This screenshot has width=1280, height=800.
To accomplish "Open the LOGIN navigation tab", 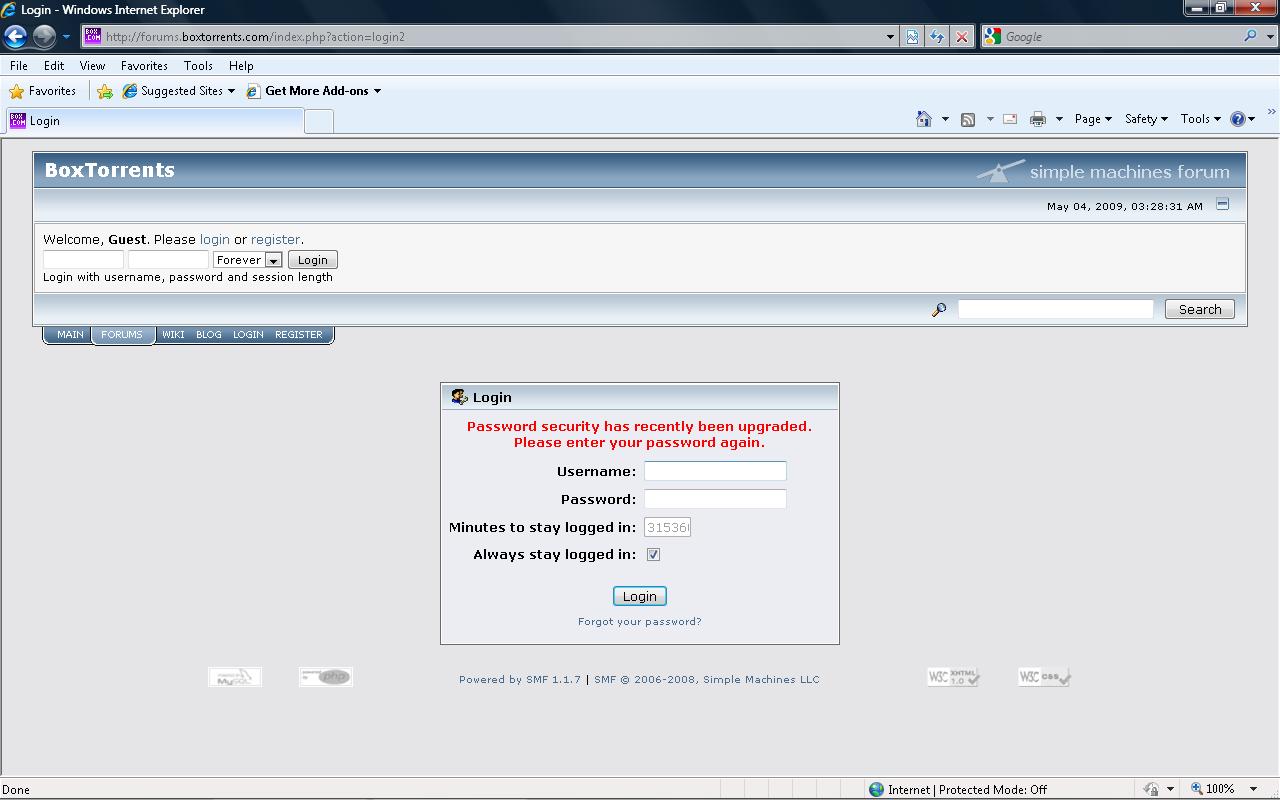I will click(248, 335).
